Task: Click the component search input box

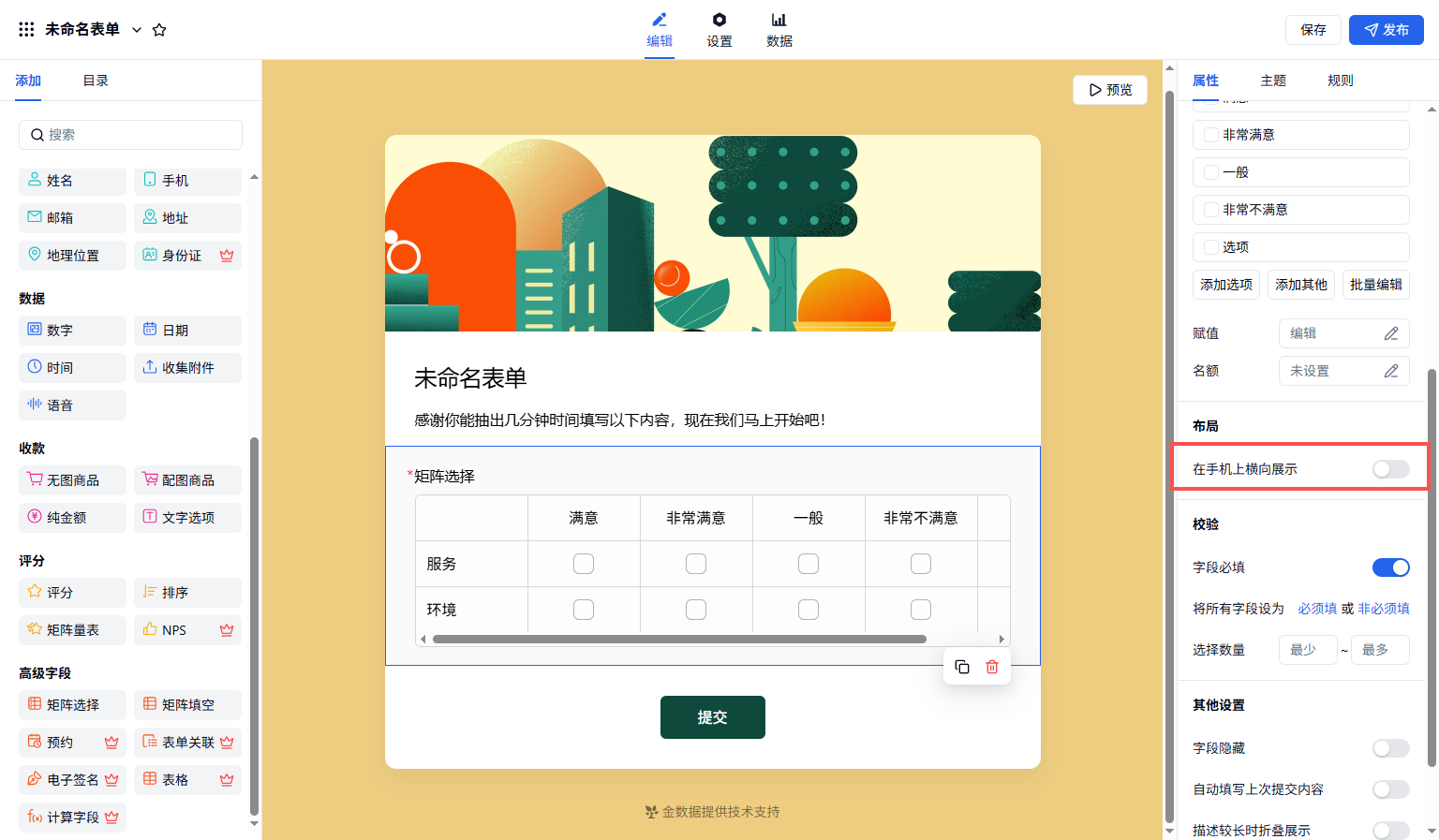Action: coord(131,135)
